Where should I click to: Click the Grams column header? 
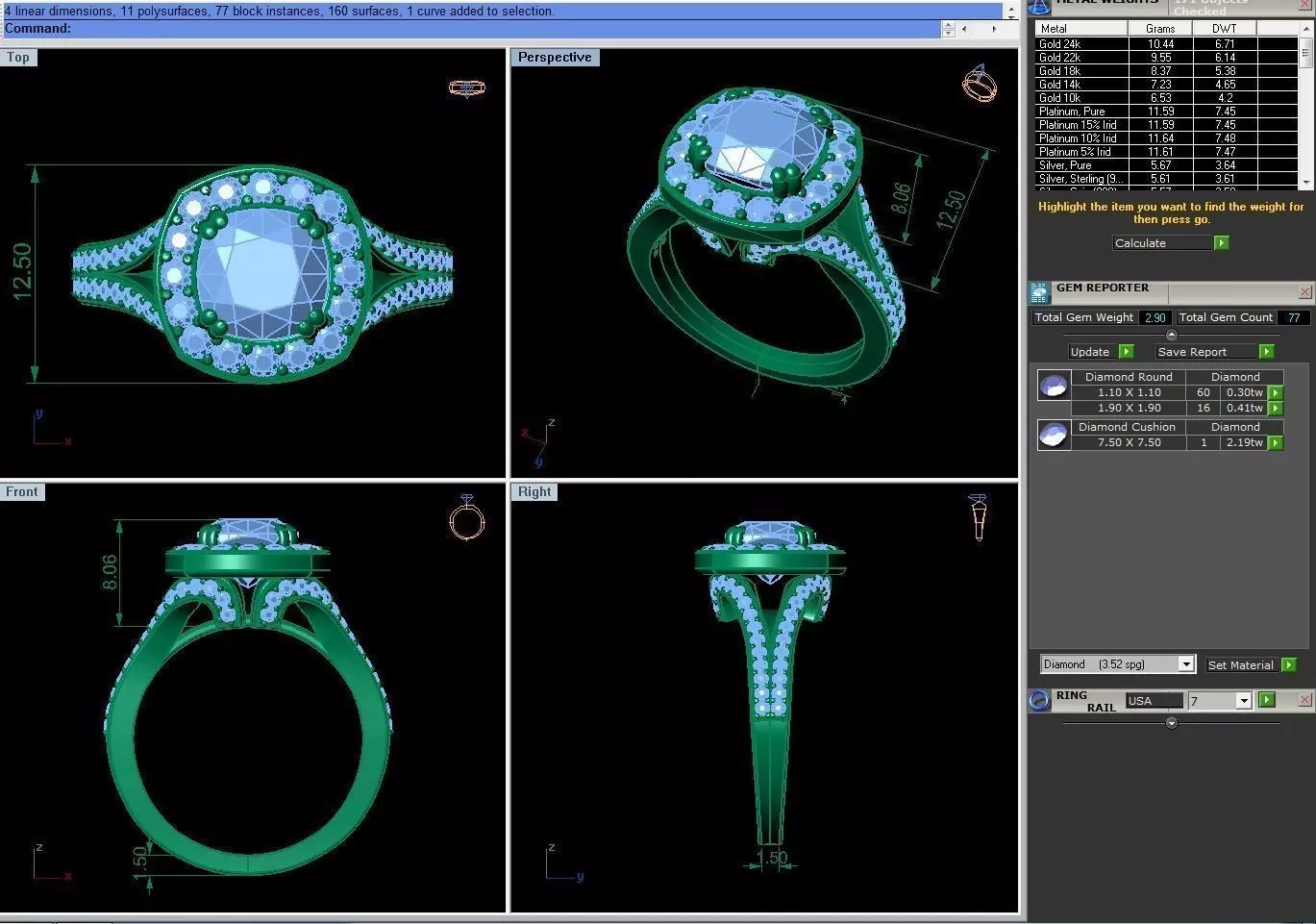(x=1160, y=29)
